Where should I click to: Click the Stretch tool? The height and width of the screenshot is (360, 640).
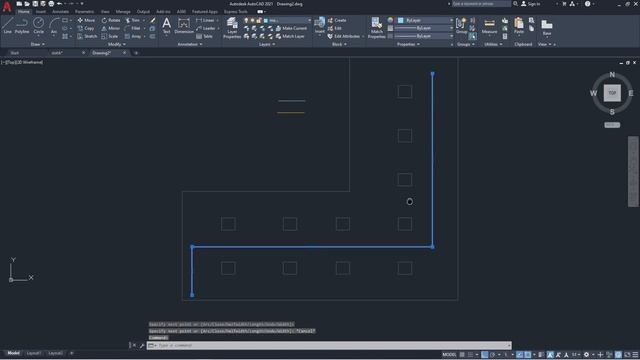pyautogui.click(x=87, y=36)
